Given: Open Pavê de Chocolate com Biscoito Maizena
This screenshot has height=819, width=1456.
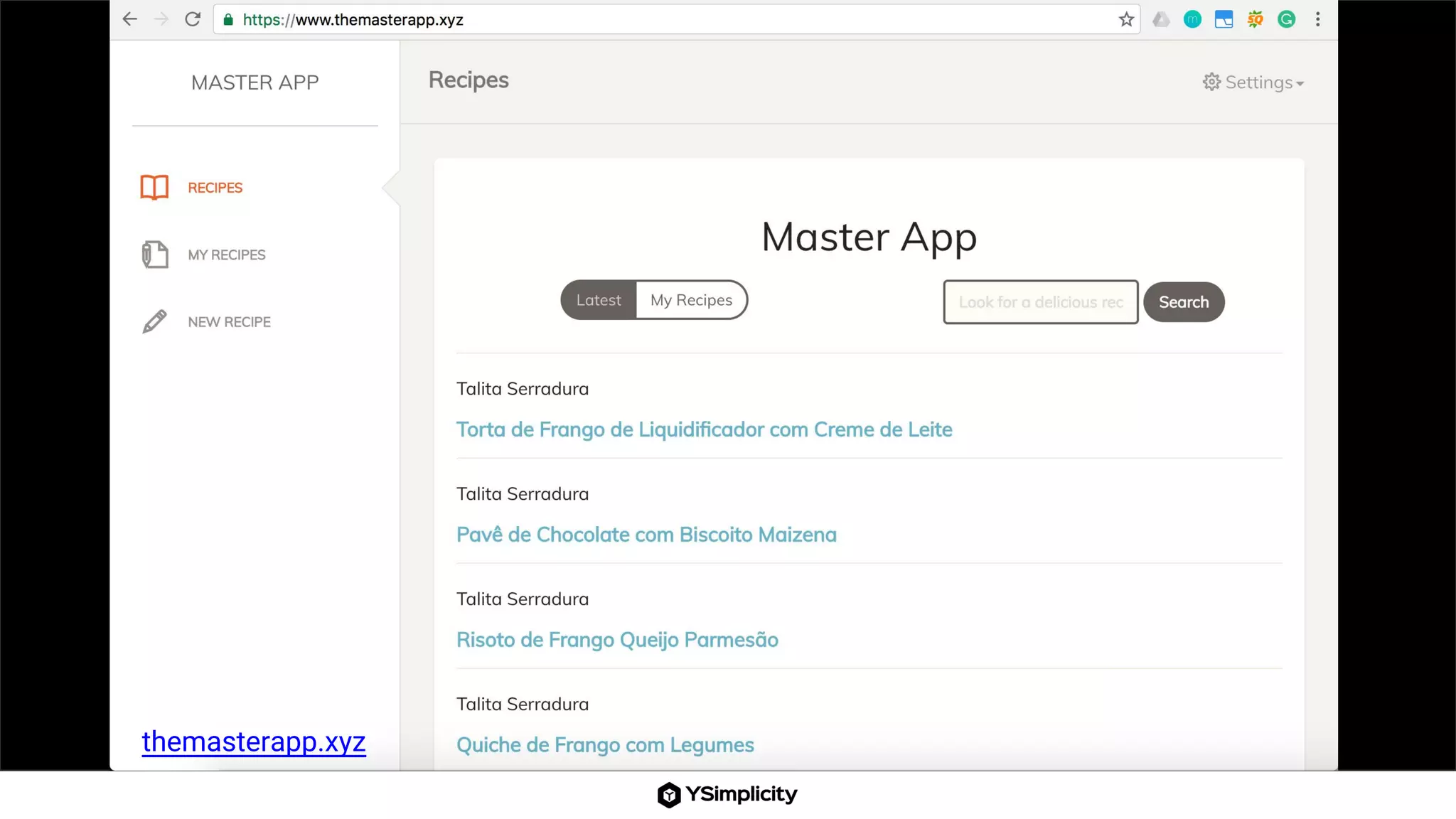Looking at the screenshot, I should 646,535.
